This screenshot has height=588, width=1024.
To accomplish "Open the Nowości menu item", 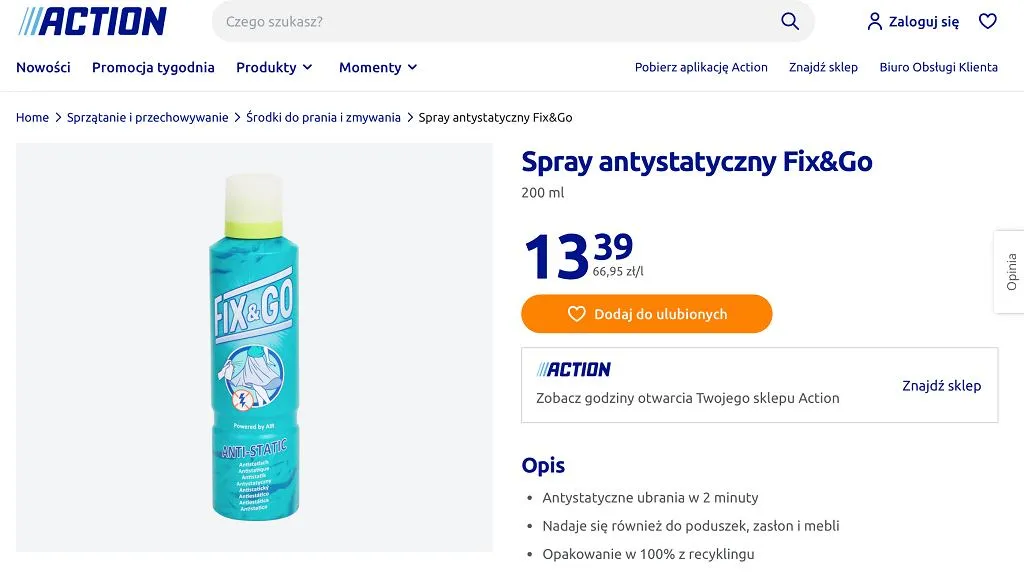I will click(43, 67).
